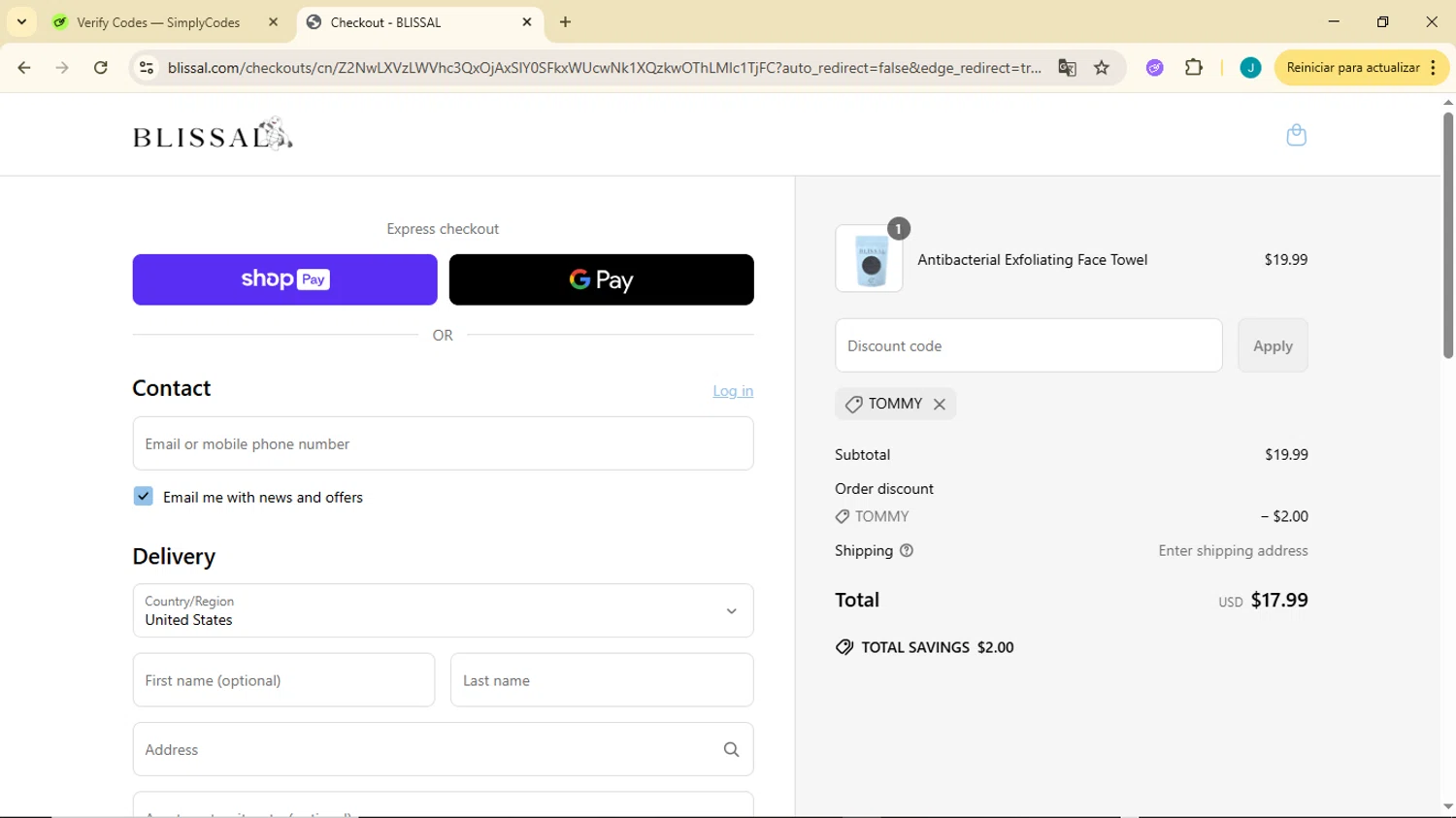Close the Checkout - BLISSAL tab
The image size is (1456, 818).
point(527,22)
